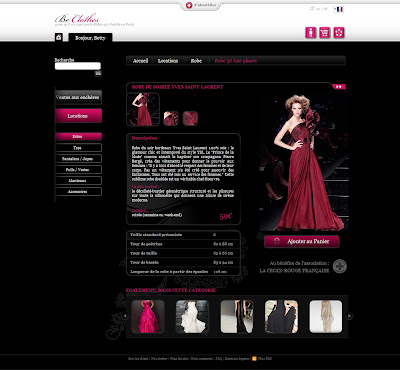Click the Be Clothes logo
Image resolution: width=400 pixels, height=370 pixels.
point(77,18)
